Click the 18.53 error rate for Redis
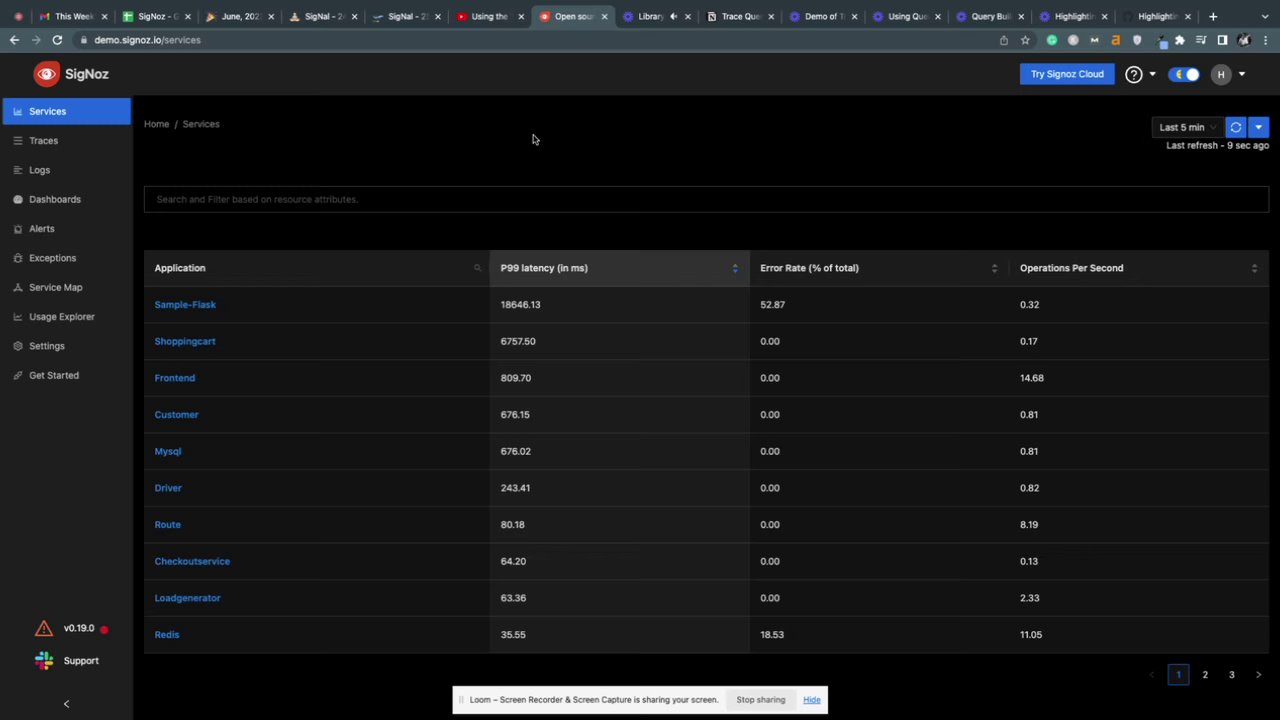 (772, 635)
